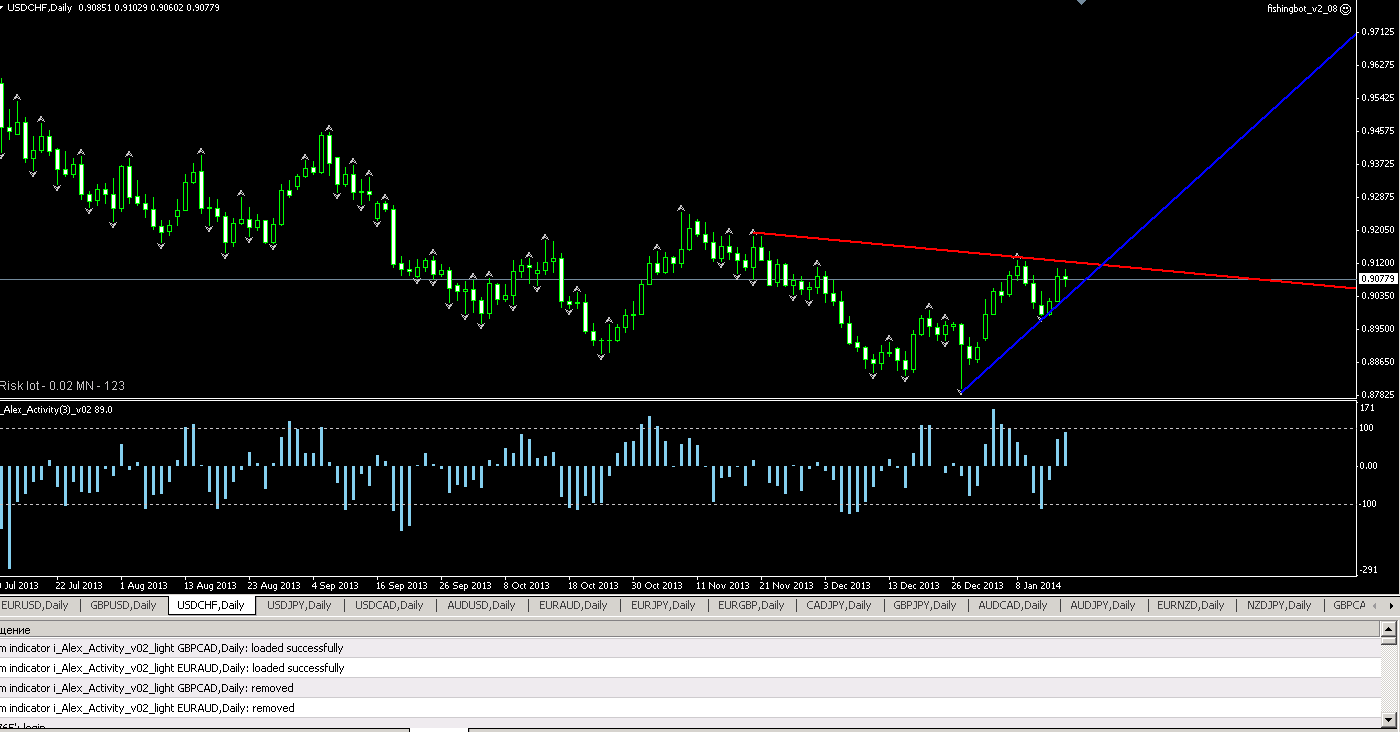Switch to the GBPUSD,Daily chart tab
Screen dimensions: 1400x732
click(x=123, y=605)
